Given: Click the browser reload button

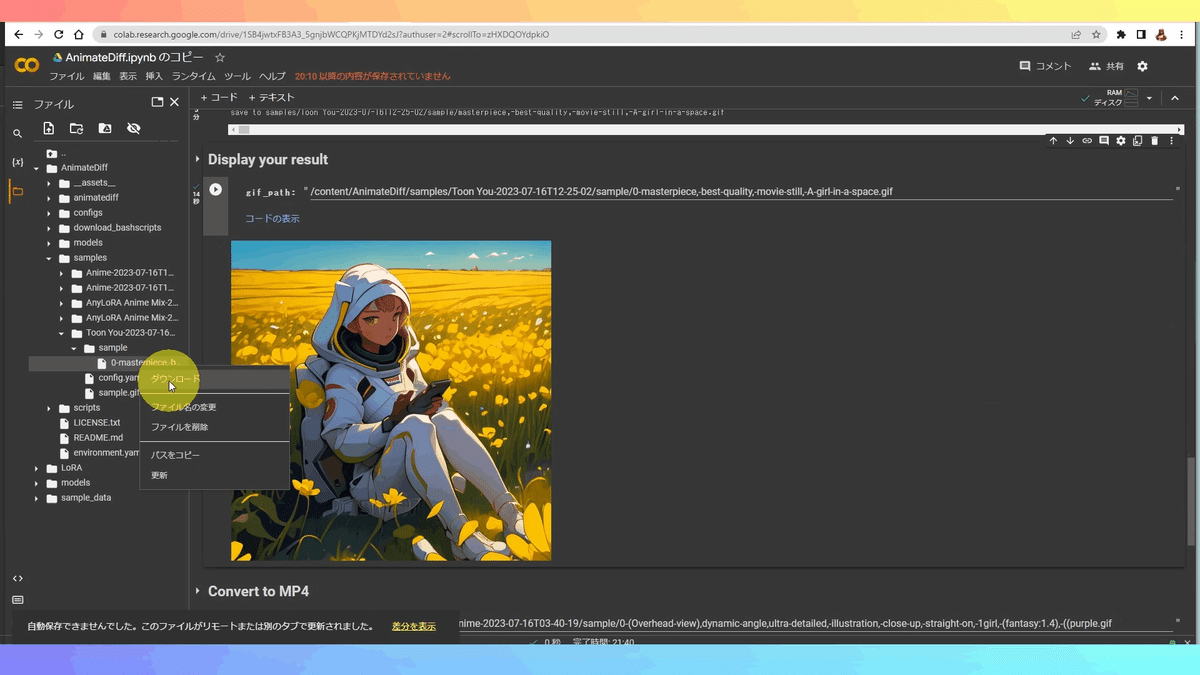Looking at the screenshot, I should [x=60, y=34].
